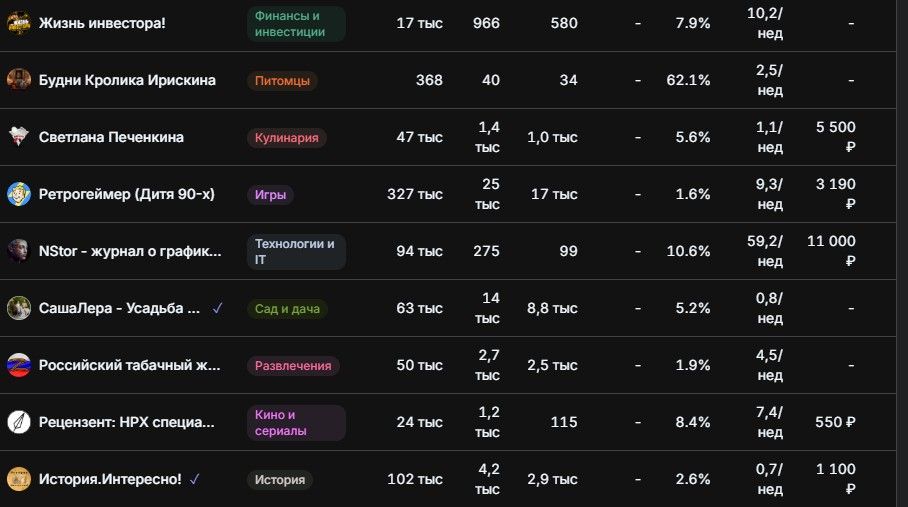Select the Кино и сериалы tag

(x=296, y=422)
